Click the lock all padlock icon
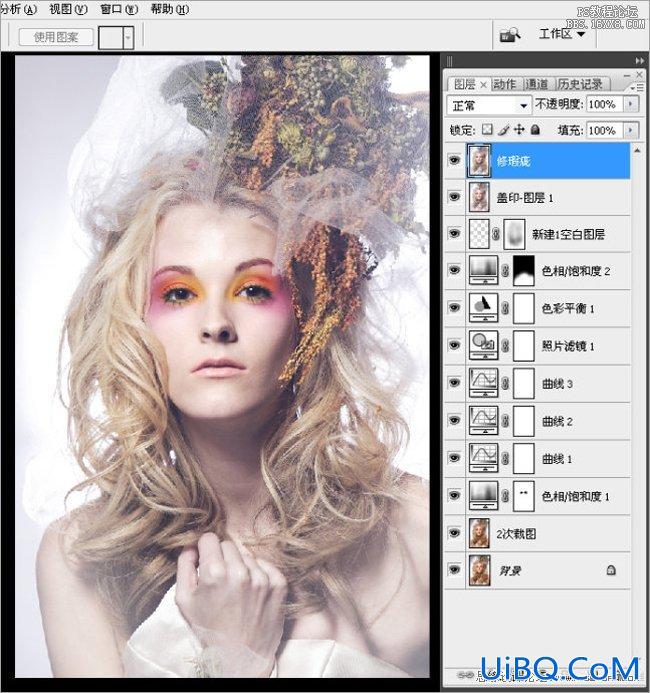The image size is (650, 693). (x=535, y=129)
